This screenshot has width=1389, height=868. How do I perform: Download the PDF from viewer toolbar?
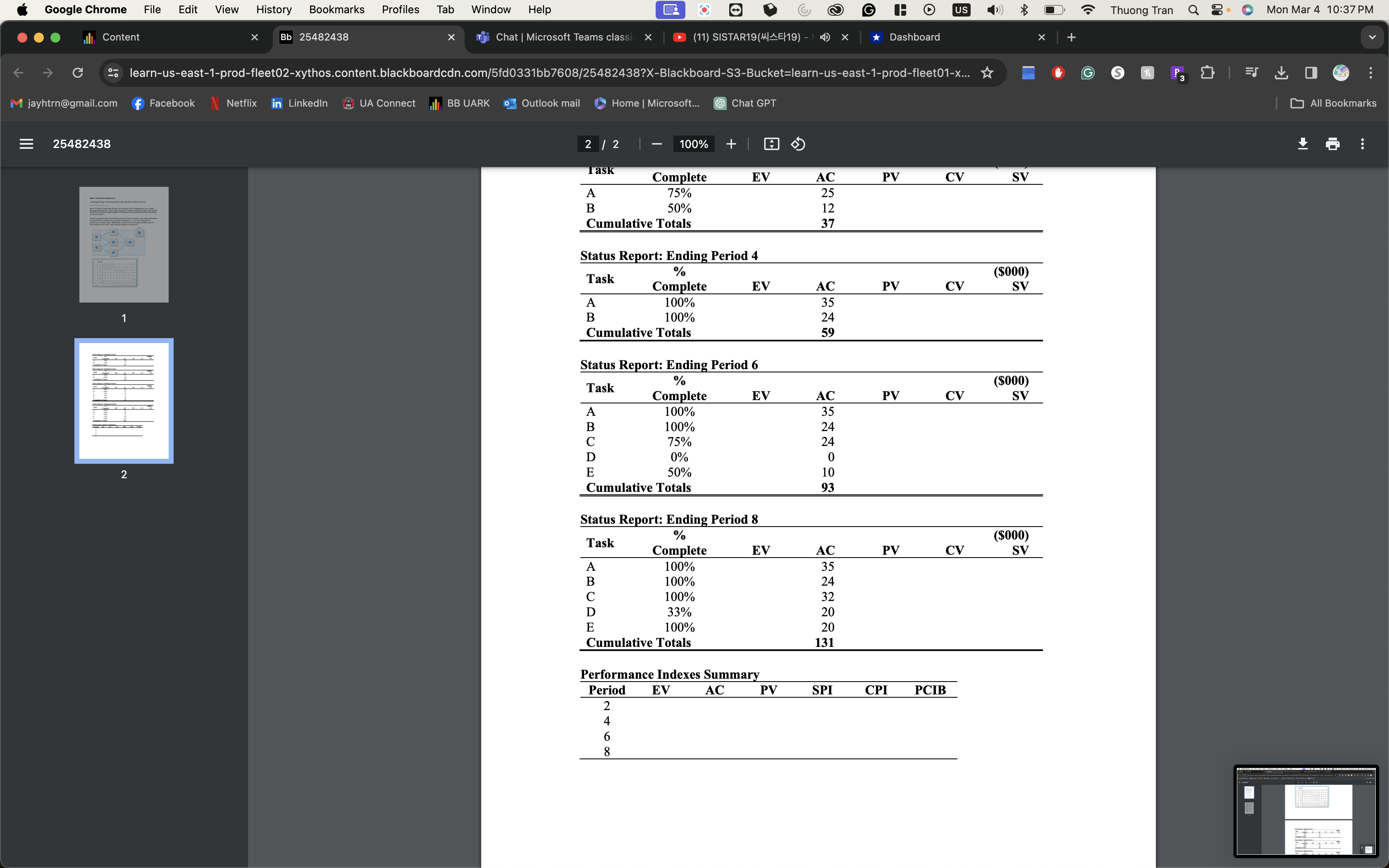(x=1302, y=144)
